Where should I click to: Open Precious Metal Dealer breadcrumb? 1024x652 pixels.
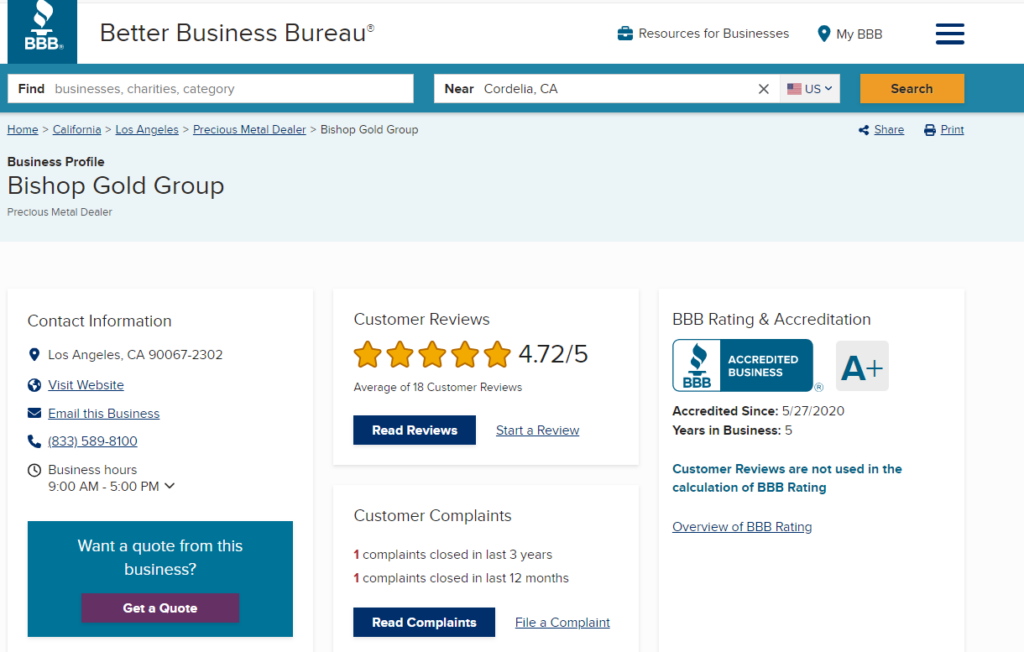coord(249,129)
